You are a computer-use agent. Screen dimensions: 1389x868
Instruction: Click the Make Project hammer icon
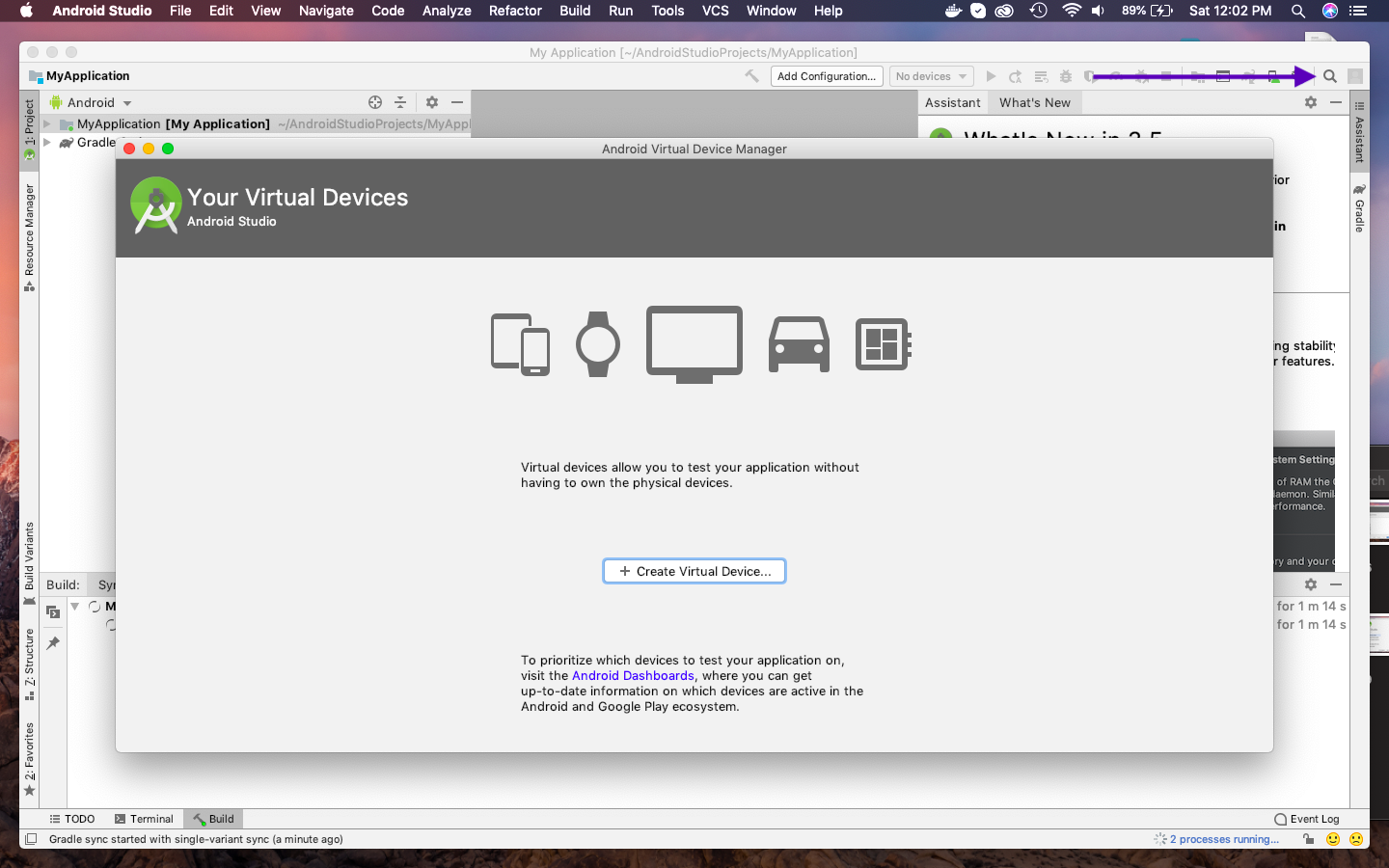click(751, 76)
